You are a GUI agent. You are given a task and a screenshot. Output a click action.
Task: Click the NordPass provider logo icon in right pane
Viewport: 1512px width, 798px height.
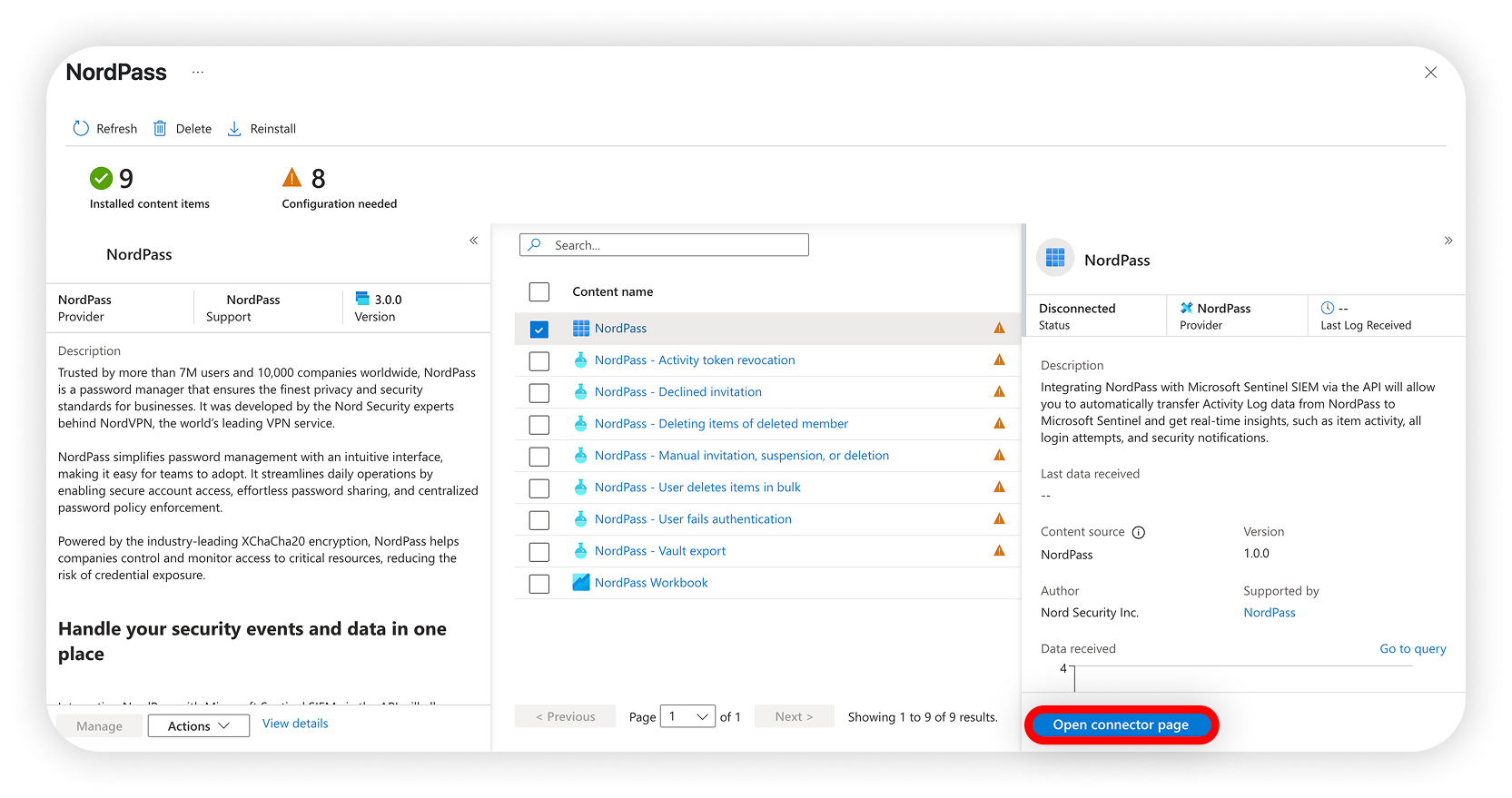click(1186, 309)
